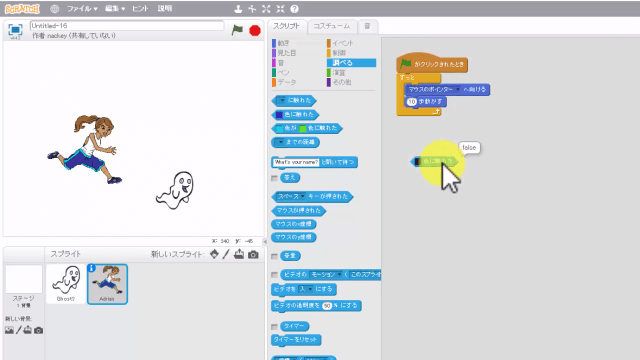
Task: Paint a new sprite with the brush icon
Action: [226, 254]
